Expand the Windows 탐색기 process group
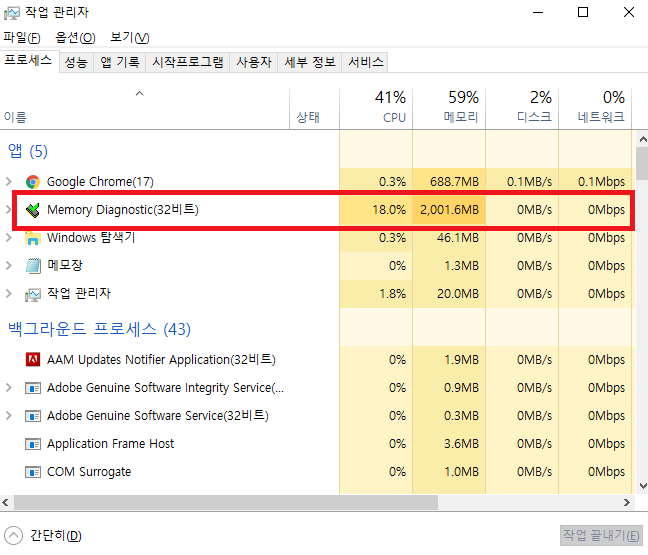 (x=8, y=238)
